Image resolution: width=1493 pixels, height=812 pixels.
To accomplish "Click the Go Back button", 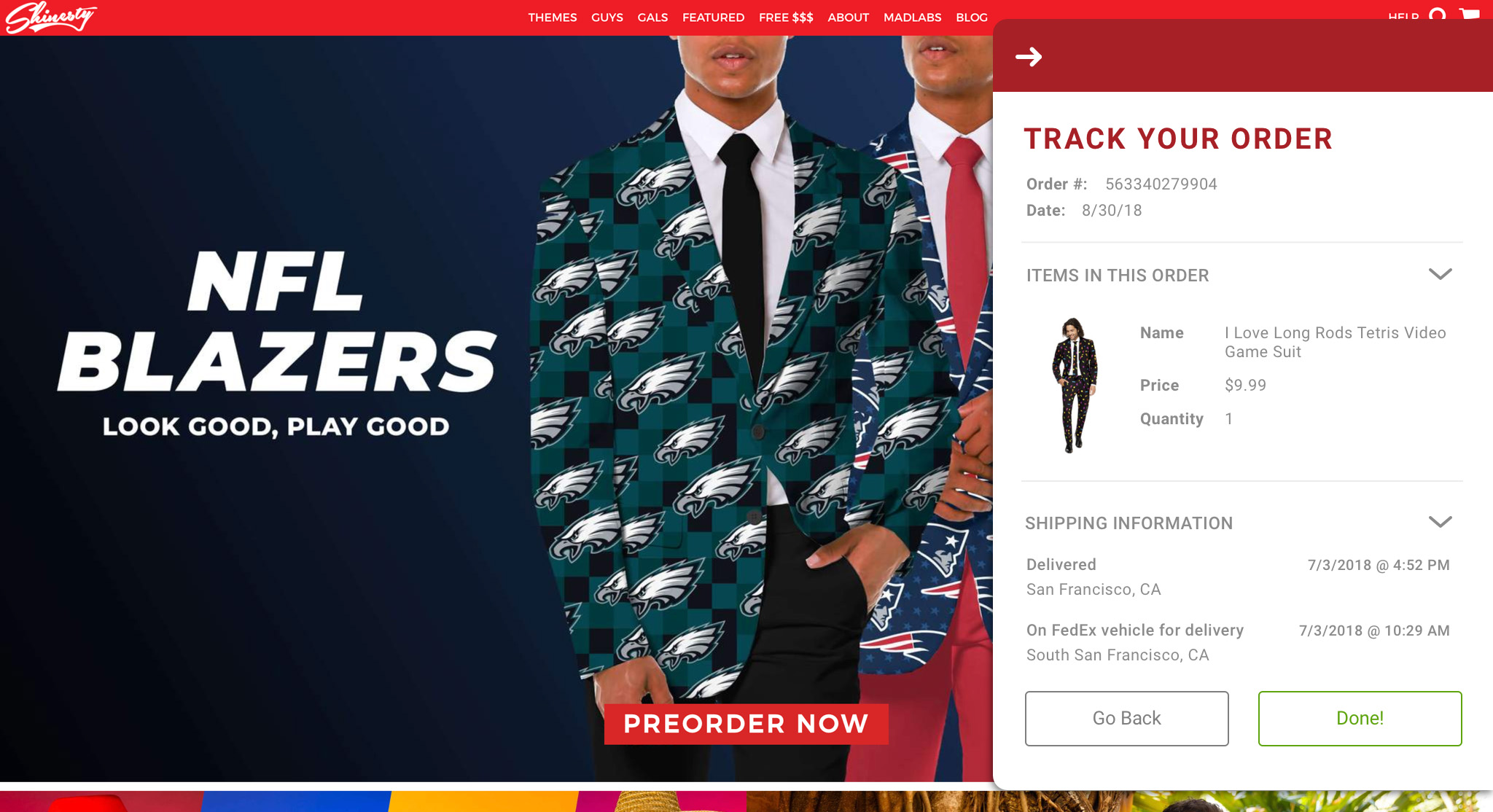I will [1127, 719].
